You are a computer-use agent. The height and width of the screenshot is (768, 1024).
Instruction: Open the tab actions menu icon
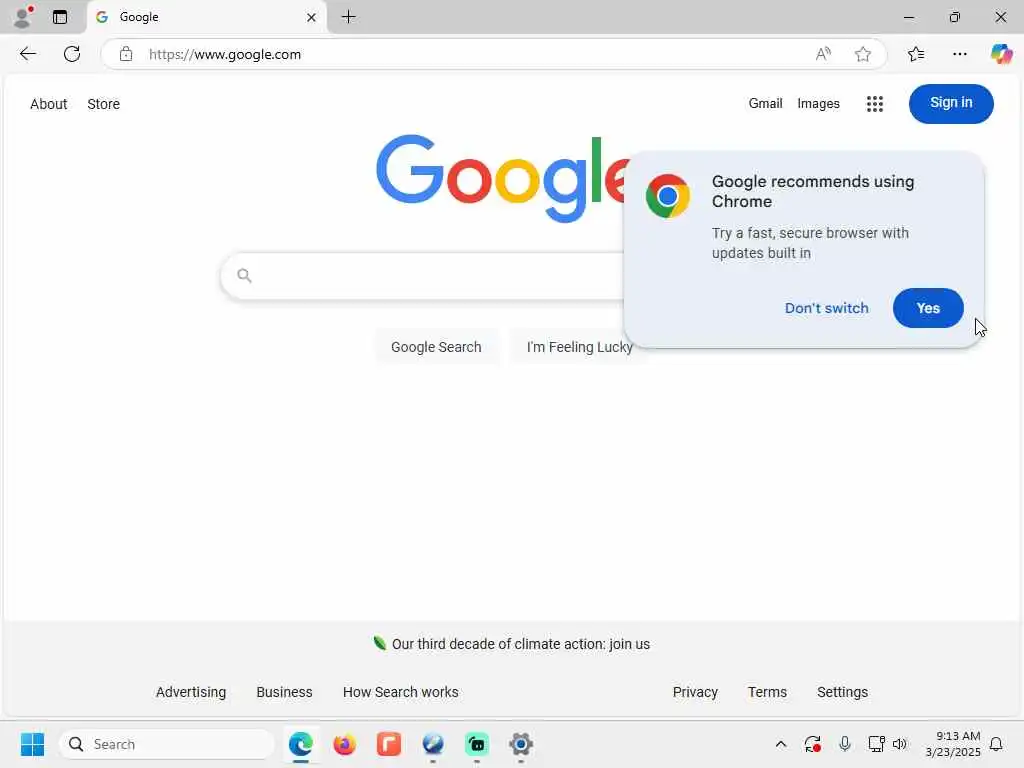(x=60, y=17)
